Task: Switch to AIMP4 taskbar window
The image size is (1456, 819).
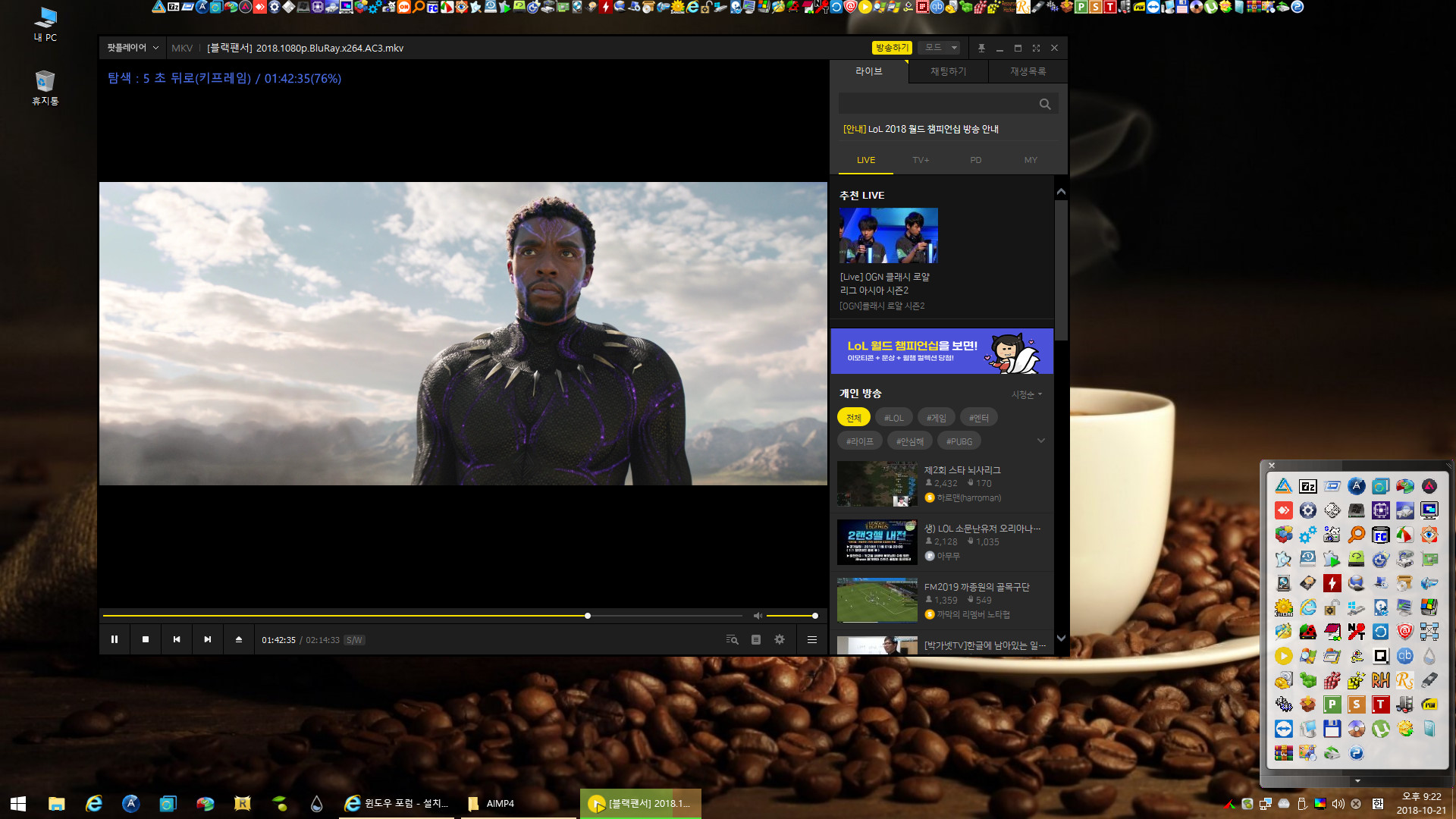Action: click(518, 803)
